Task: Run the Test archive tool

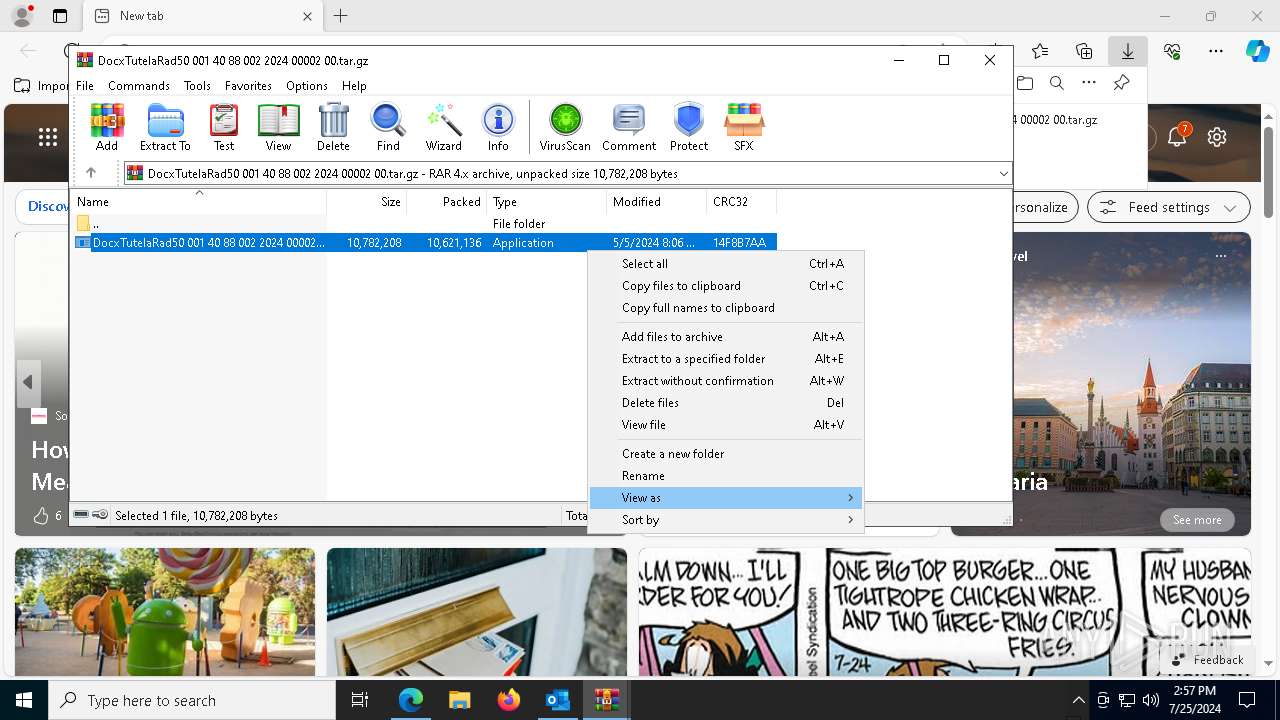Action: [224, 127]
